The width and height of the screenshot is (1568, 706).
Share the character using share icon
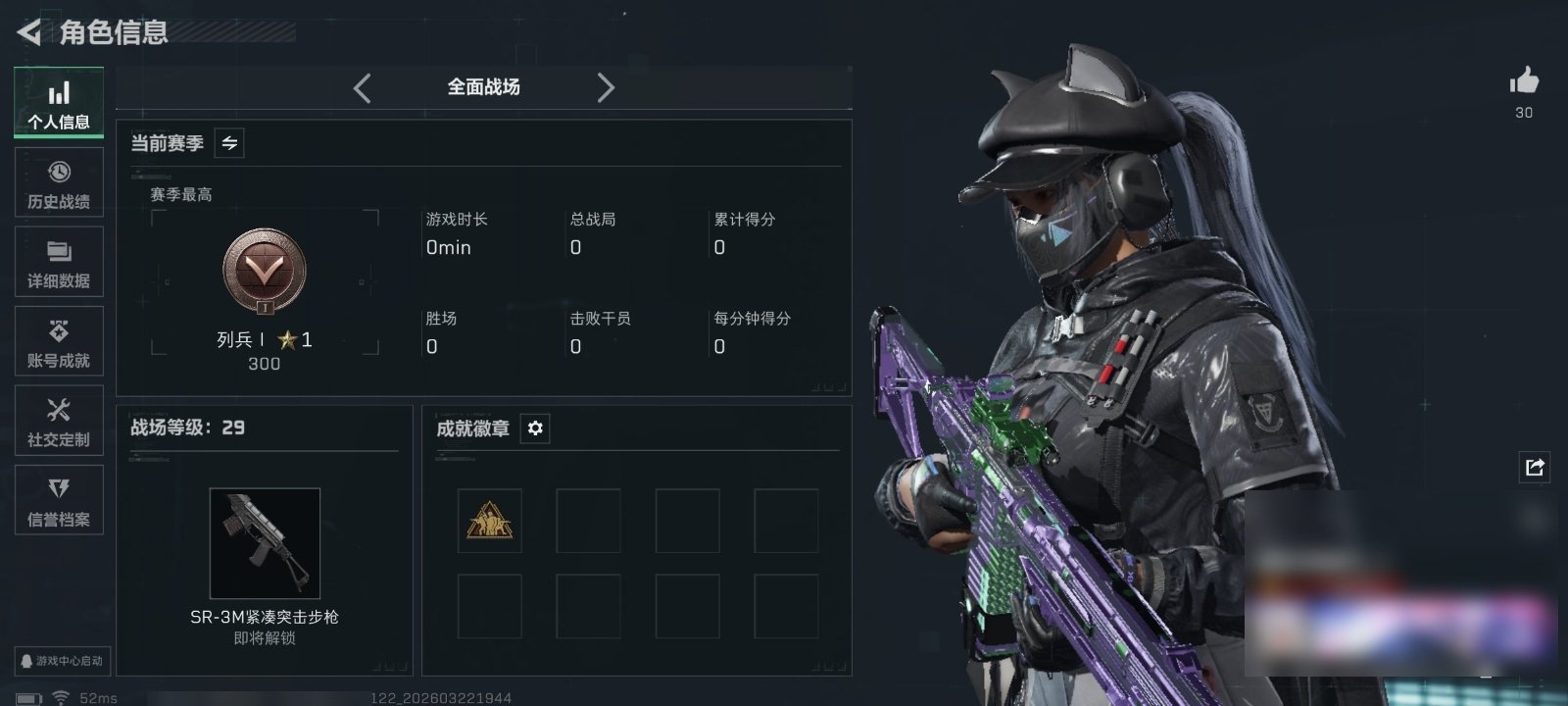pyautogui.click(x=1535, y=467)
